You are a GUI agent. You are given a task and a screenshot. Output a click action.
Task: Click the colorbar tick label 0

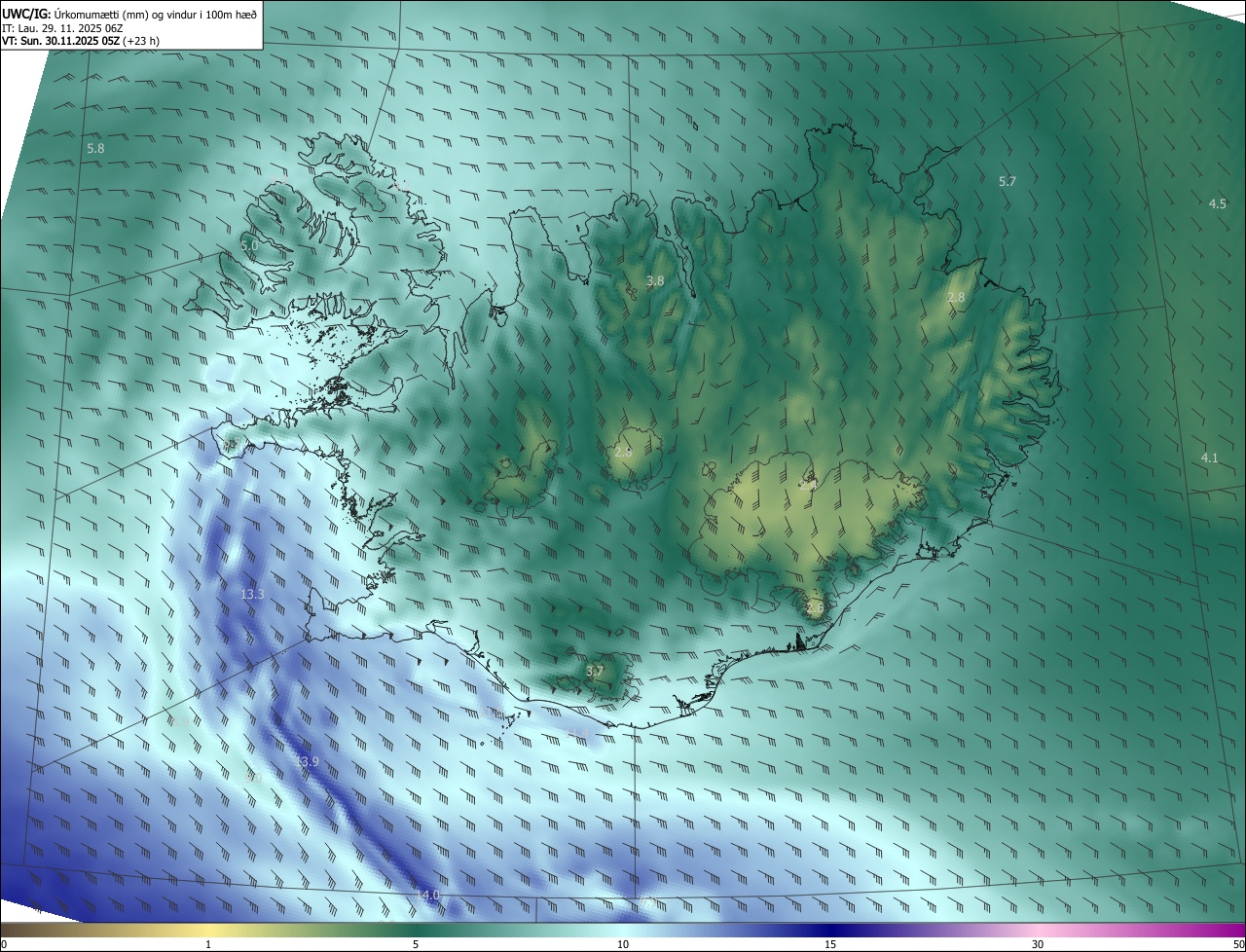click(x=4, y=945)
